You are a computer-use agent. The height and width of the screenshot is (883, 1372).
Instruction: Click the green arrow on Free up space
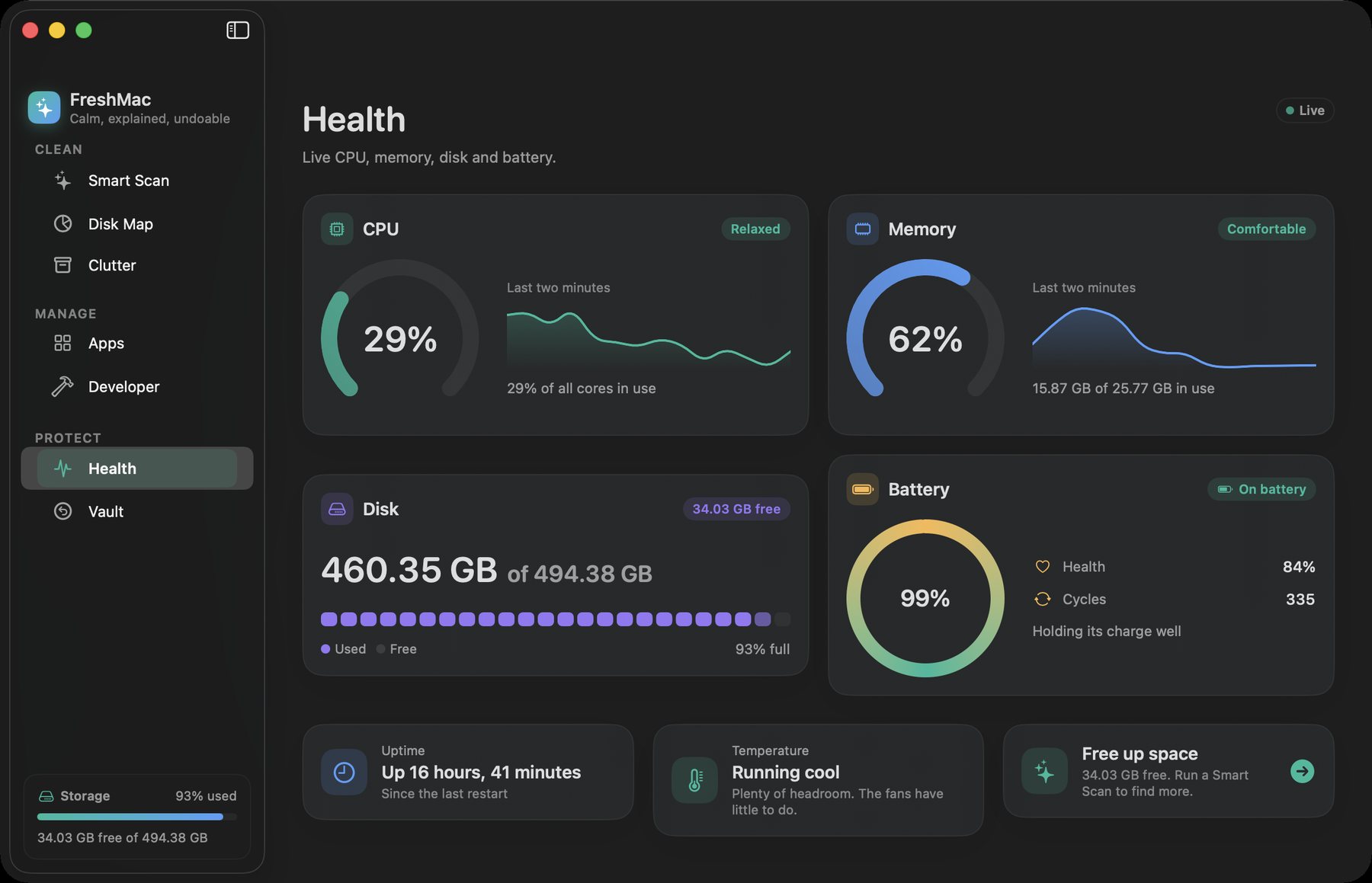[1302, 771]
